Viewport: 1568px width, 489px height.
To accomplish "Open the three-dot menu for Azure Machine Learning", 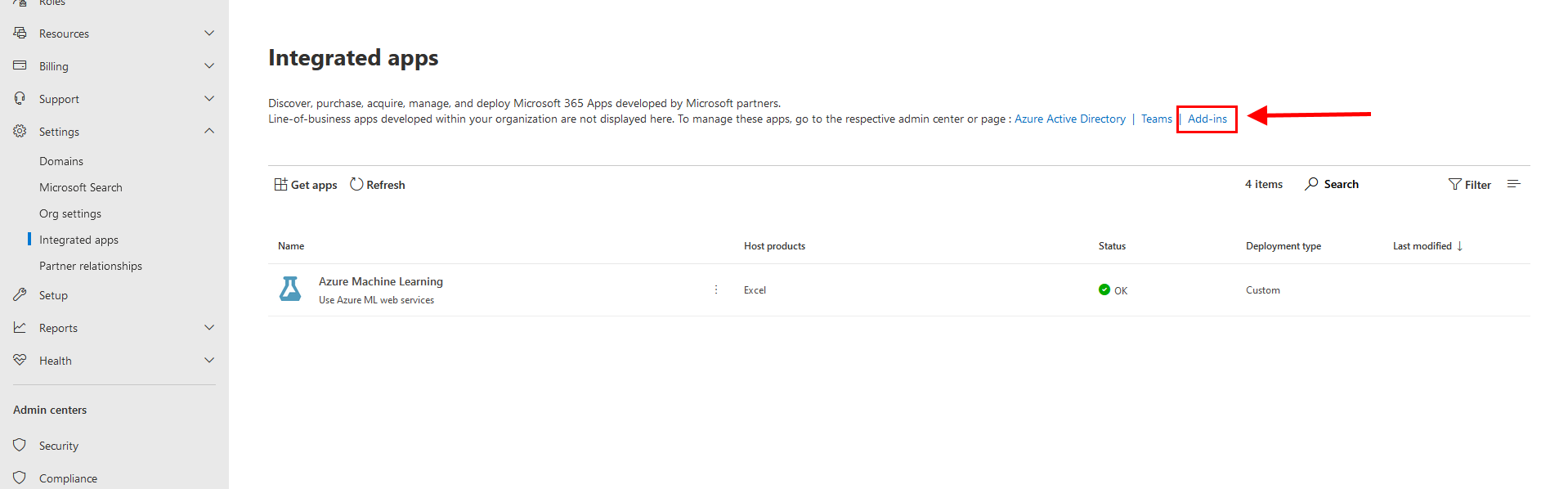I will click(x=716, y=289).
